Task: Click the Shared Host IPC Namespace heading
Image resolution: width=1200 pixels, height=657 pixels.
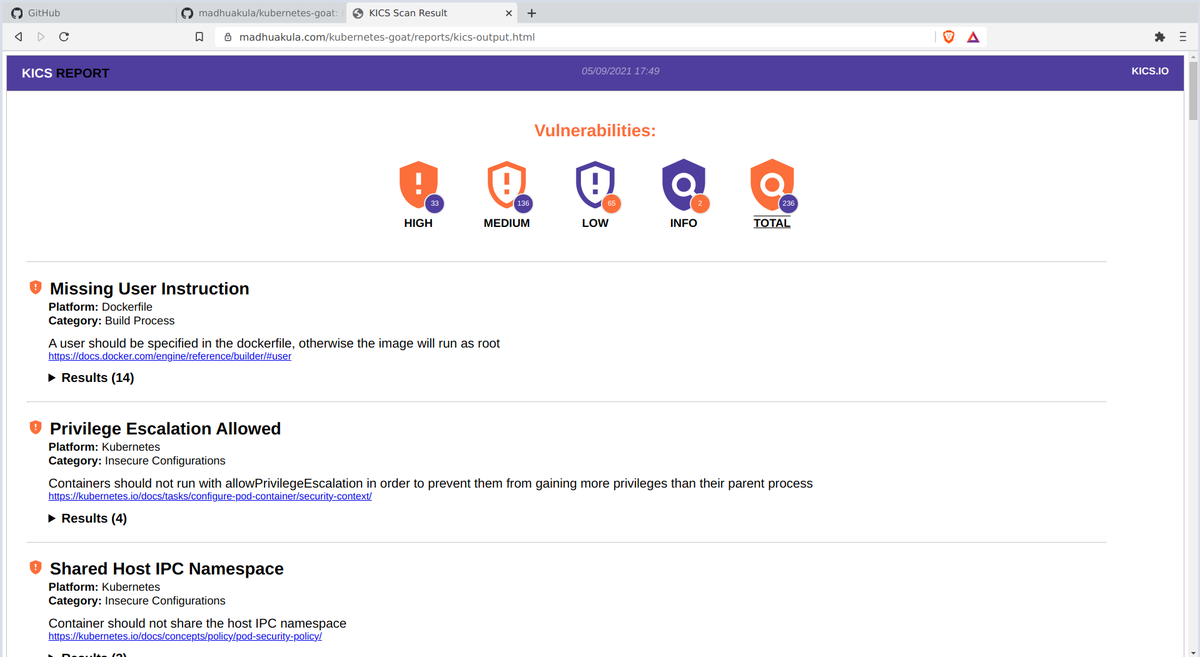Action: pos(167,568)
